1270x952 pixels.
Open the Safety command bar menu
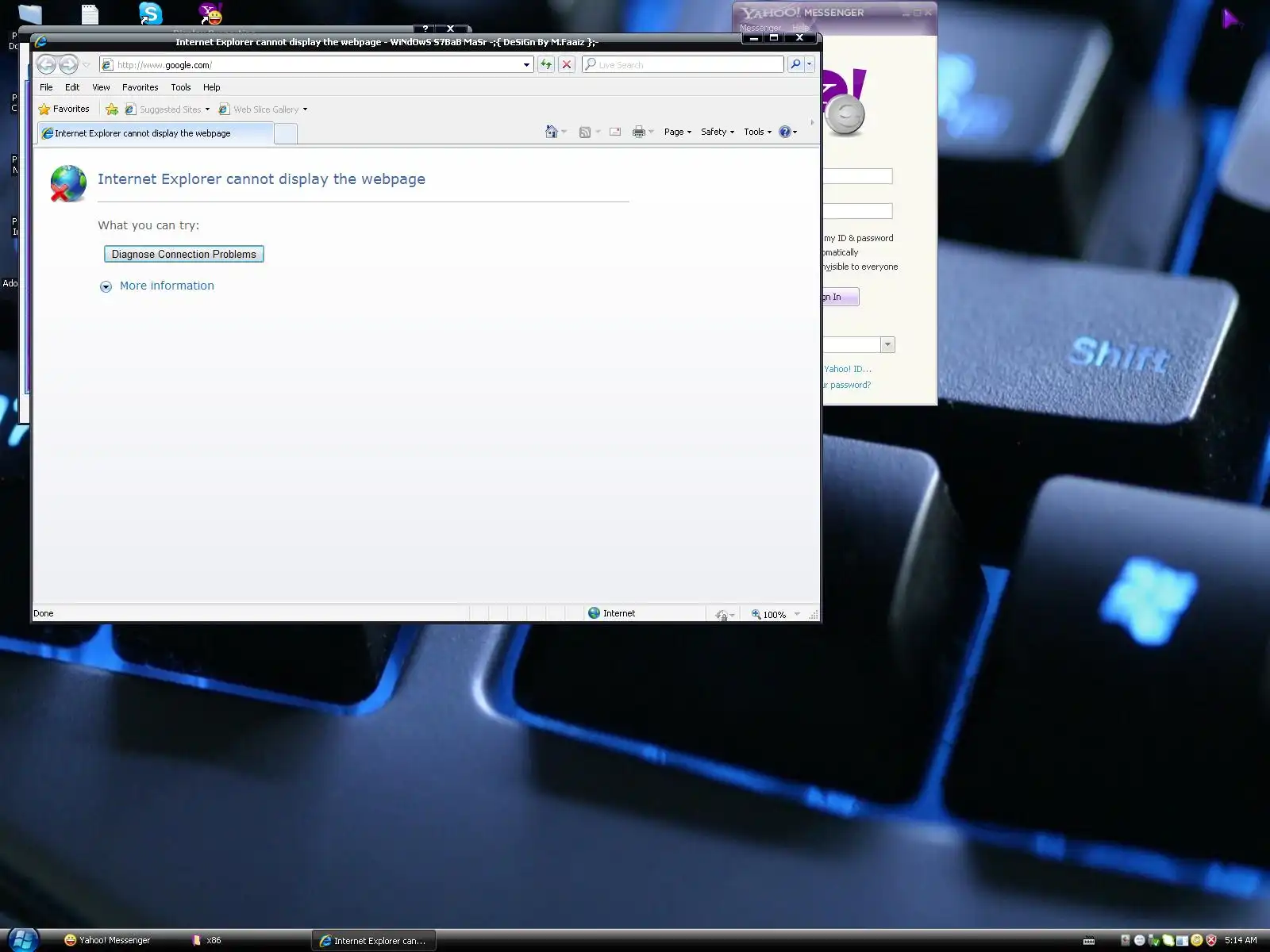tap(718, 132)
